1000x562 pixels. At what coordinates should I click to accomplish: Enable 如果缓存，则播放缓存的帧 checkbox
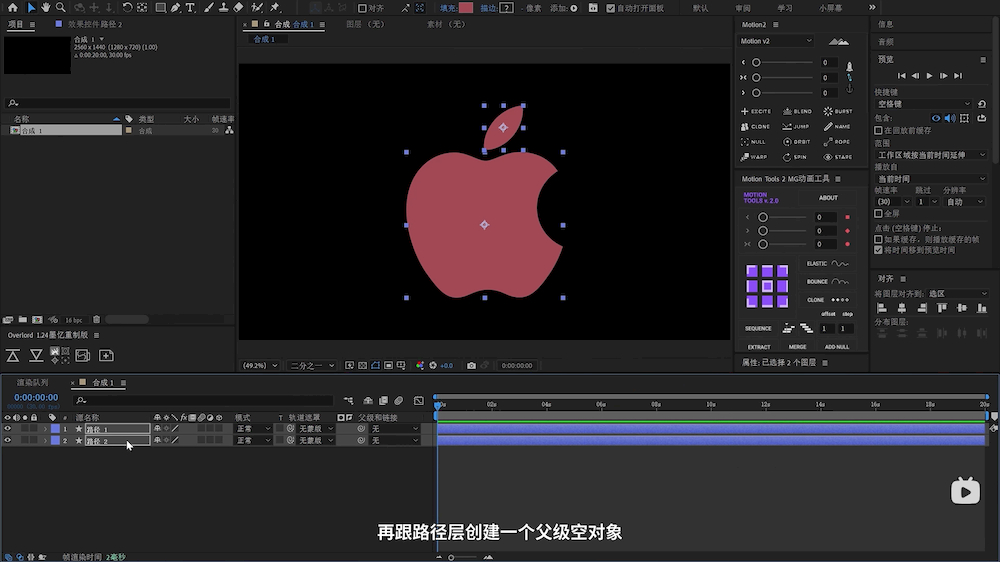[x=878, y=239]
